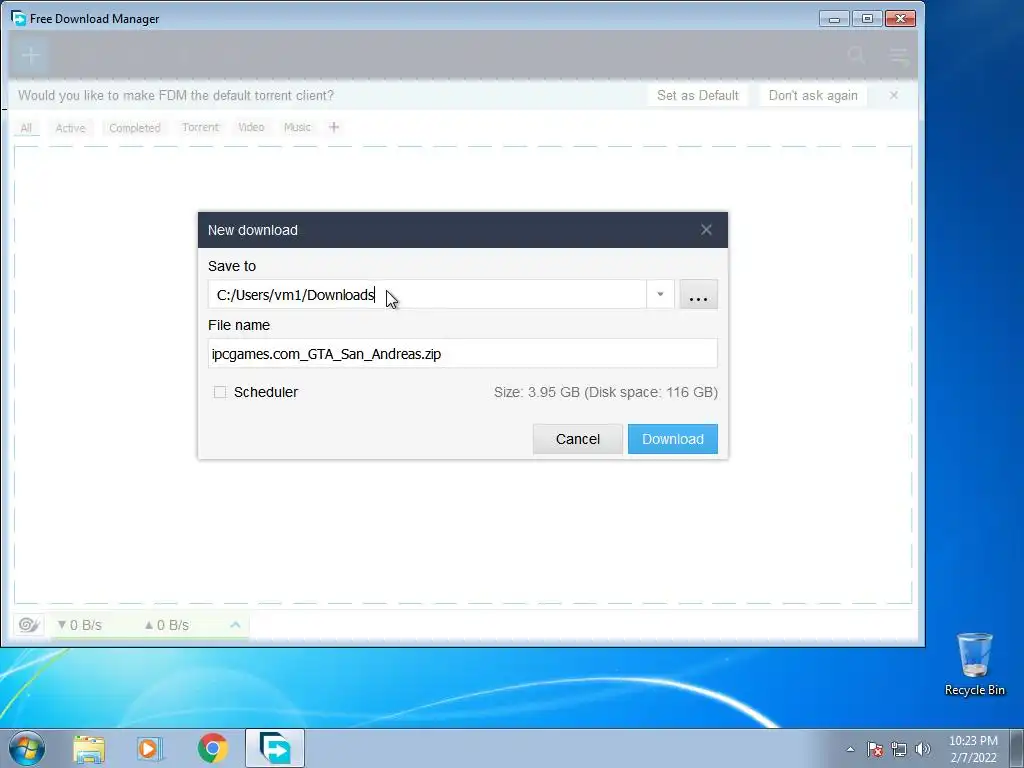Switch to the Active tab

click(x=71, y=128)
